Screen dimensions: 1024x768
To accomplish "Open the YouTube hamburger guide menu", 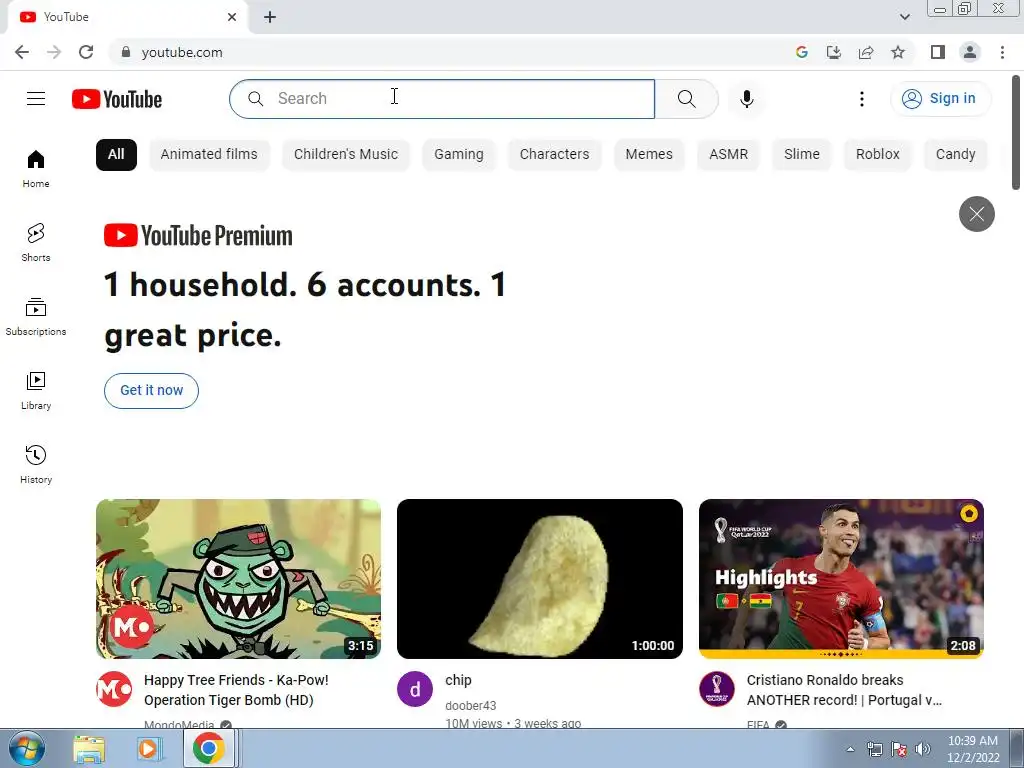I will (36, 99).
